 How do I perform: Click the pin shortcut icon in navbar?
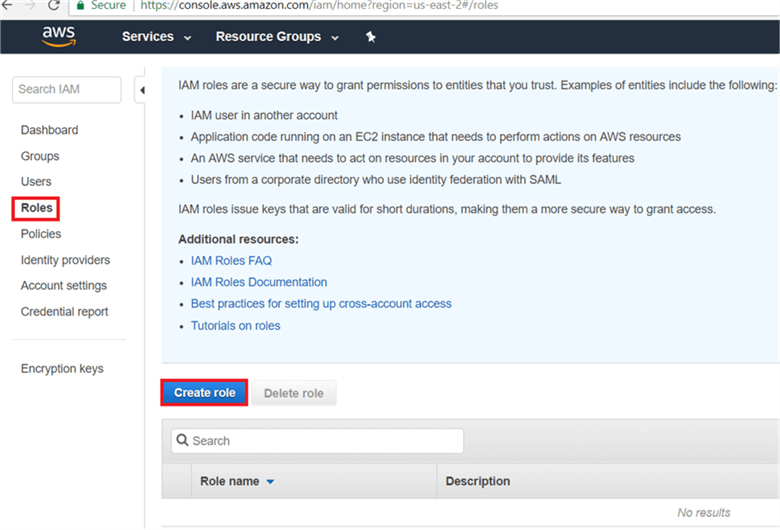371,37
